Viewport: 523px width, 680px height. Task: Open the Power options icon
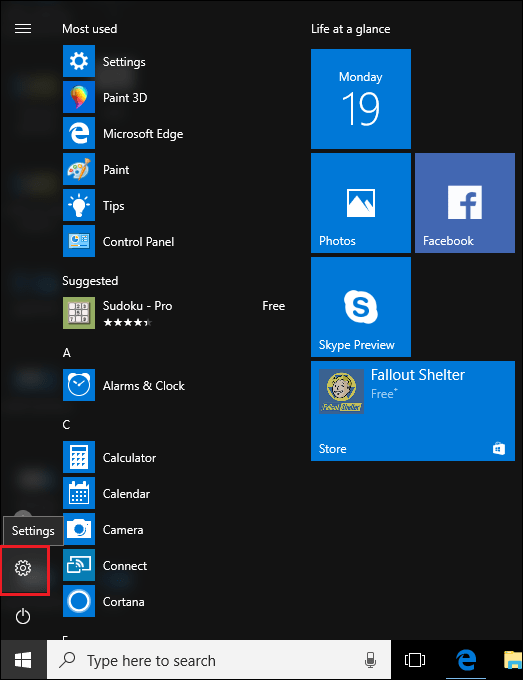pos(23,616)
